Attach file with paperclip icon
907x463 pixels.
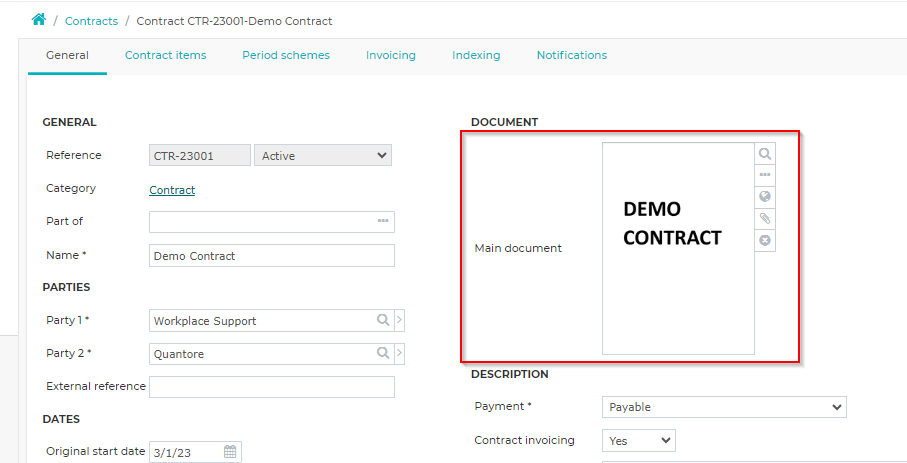[x=765, y=219]
